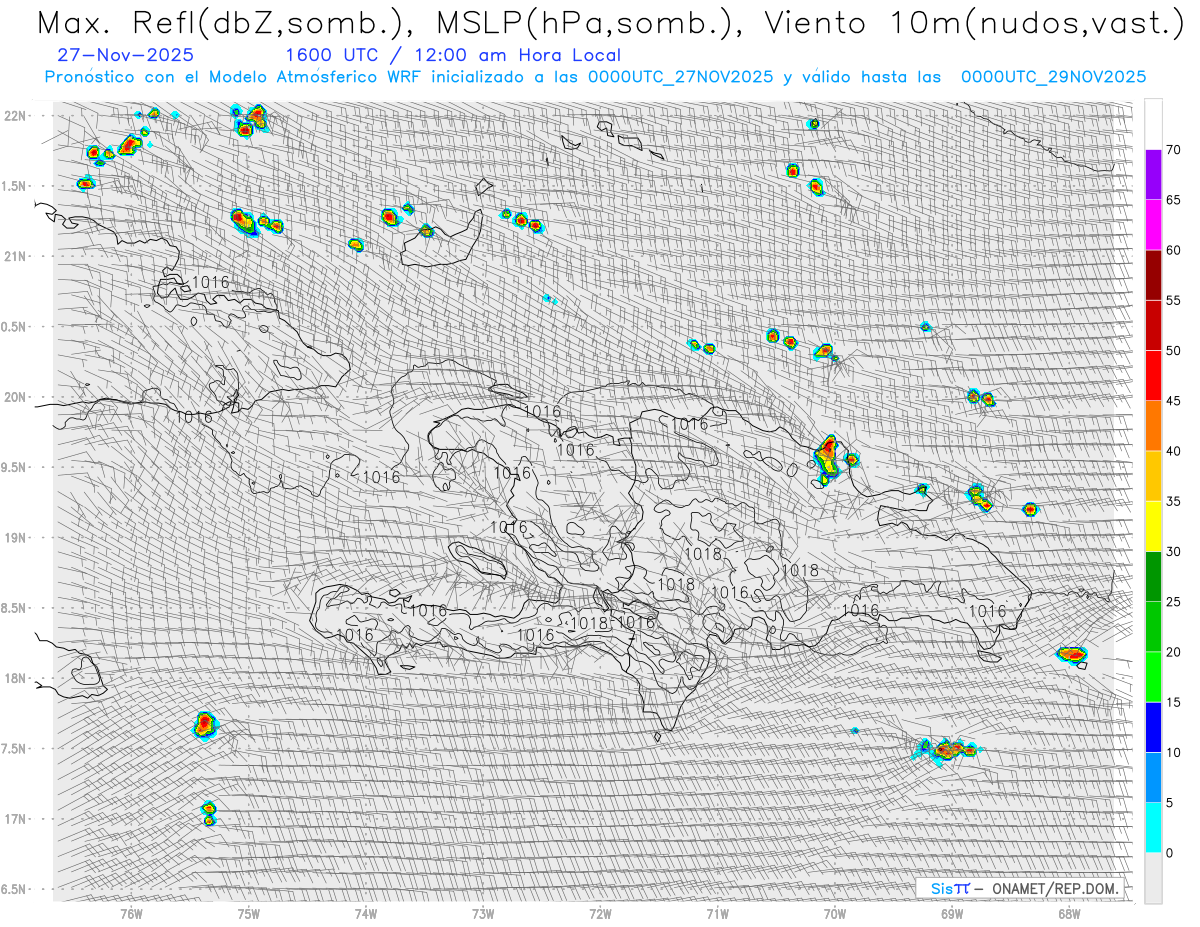Click the '70W' longitude label
The image size is (1200, 927).
point(835,914)
